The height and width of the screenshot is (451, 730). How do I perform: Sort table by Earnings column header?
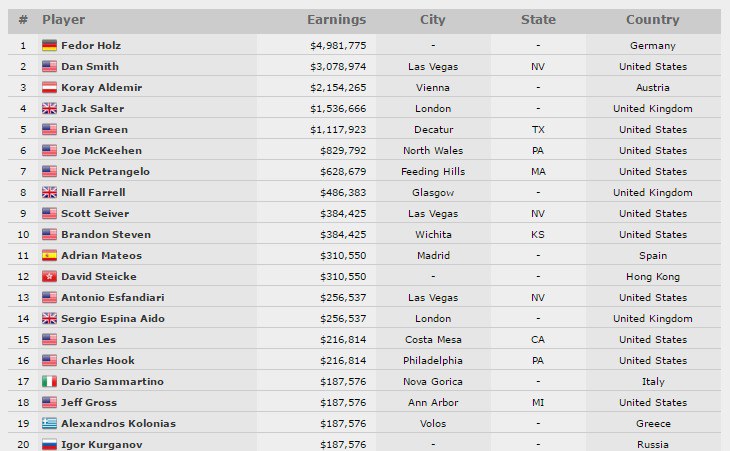click(x=336, y=20)
